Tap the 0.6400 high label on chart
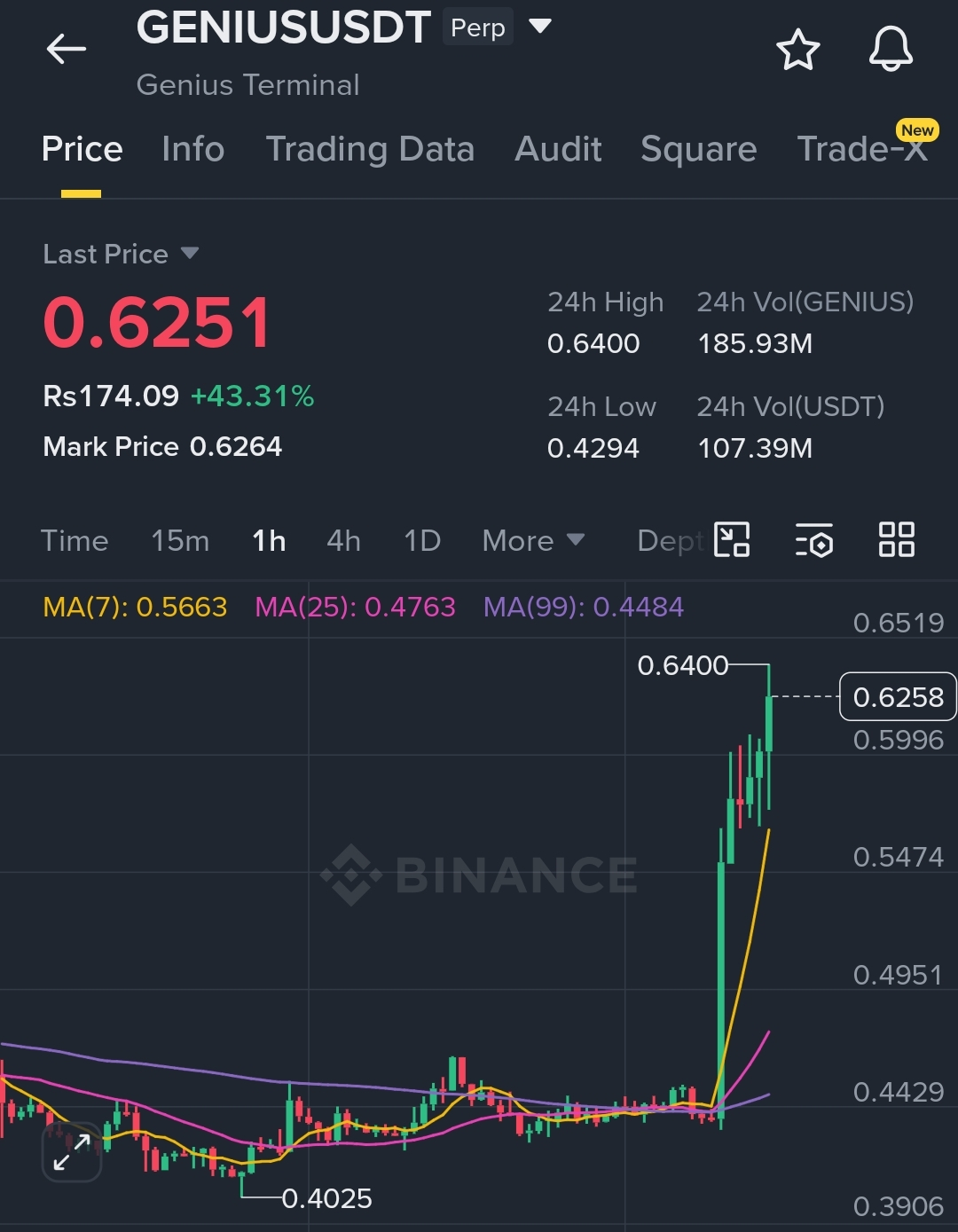Viewport: 958px width, 1232px height. [x=682, y=665]
